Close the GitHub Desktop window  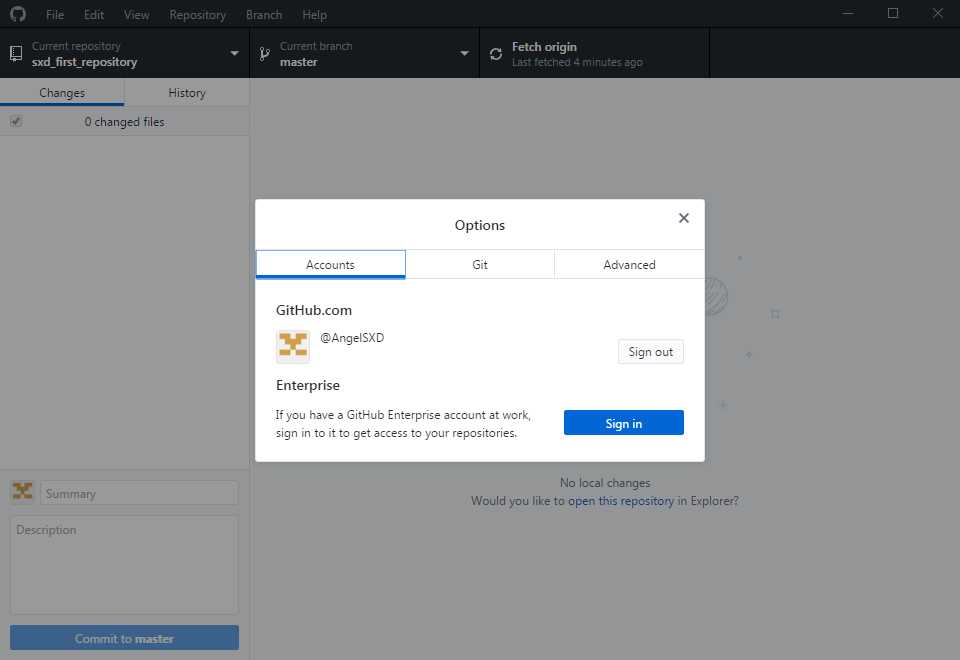click(937, 13)
